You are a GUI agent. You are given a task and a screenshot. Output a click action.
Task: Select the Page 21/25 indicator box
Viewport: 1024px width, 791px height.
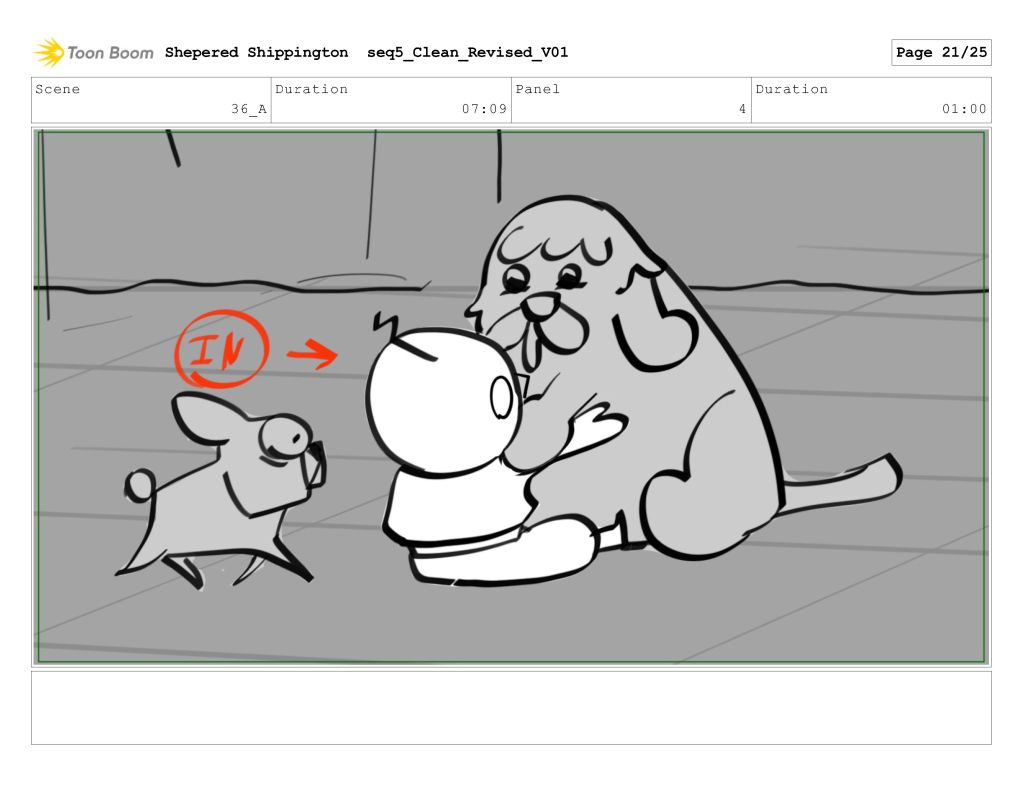coord(940,53)
